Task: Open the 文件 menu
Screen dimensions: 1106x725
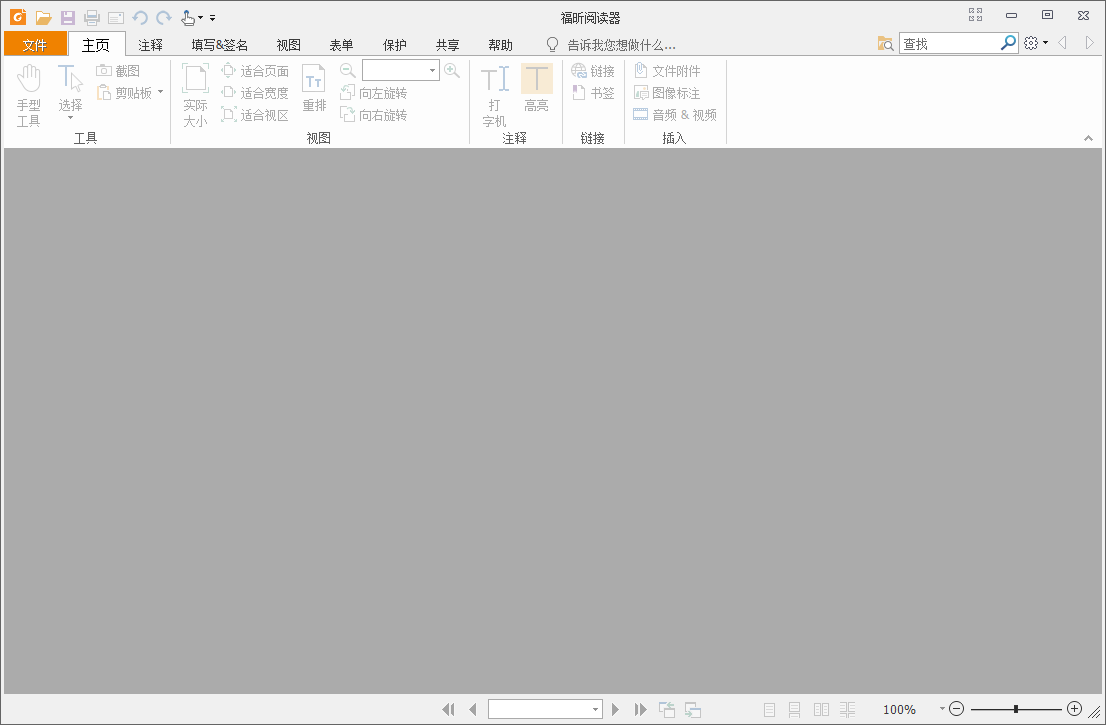Action: pyautogui.click(x=35, y=44)
